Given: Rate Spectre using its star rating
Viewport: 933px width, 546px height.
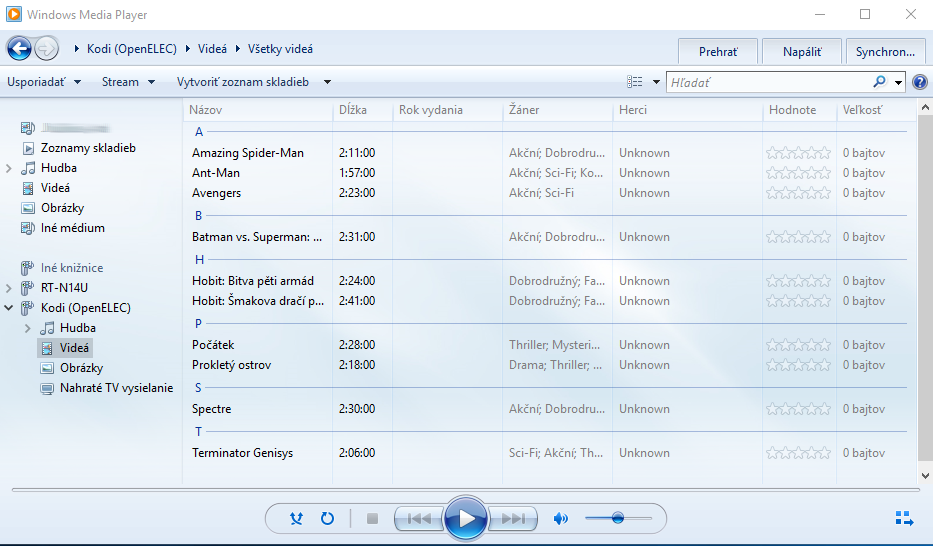Looking at the screenshot, I should (798, 409).
